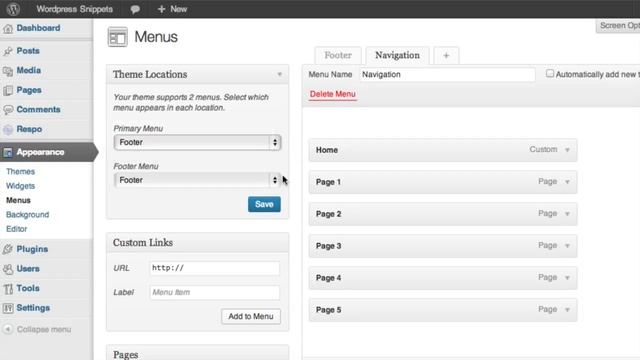Open Settings in sidebar
Screen dimensions: 640x360
pyautogui.click(x=33, y=308)
